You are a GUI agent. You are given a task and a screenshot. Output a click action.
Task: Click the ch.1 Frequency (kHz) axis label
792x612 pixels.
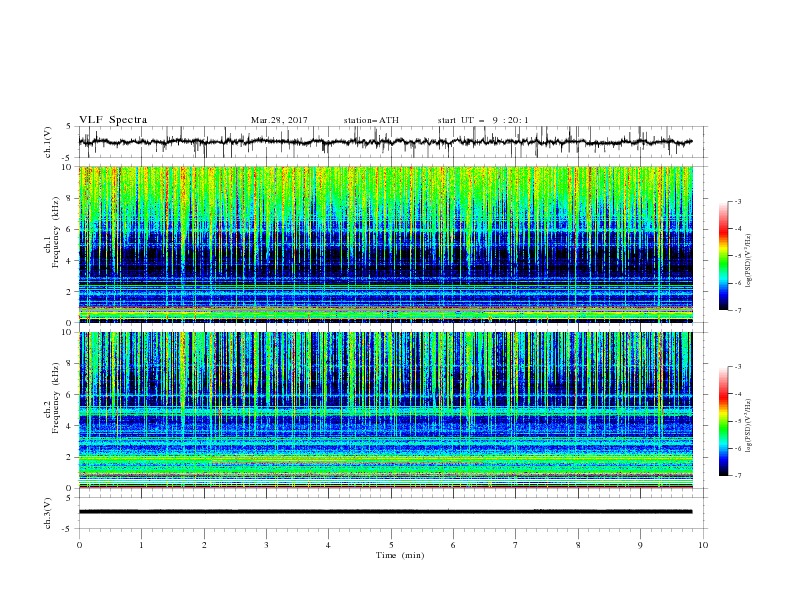point(52,230)
